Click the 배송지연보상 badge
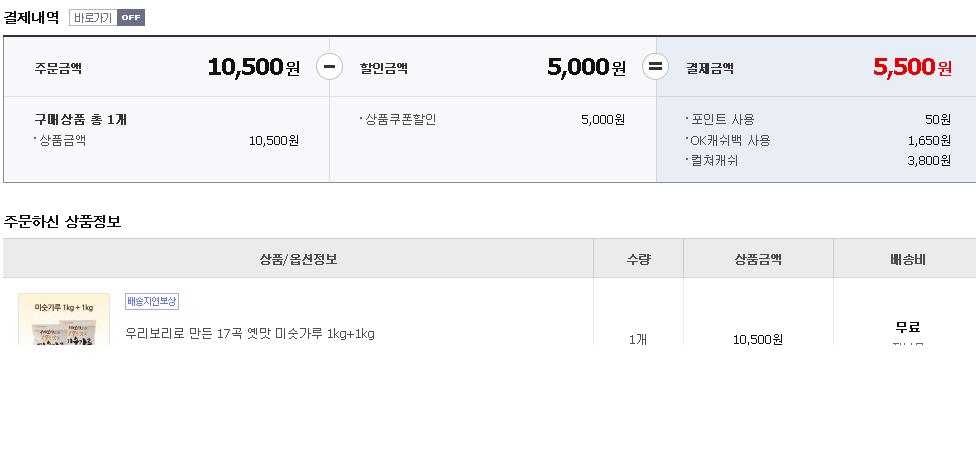This screenshot has height=460, width=976. (x=152, y=301)
